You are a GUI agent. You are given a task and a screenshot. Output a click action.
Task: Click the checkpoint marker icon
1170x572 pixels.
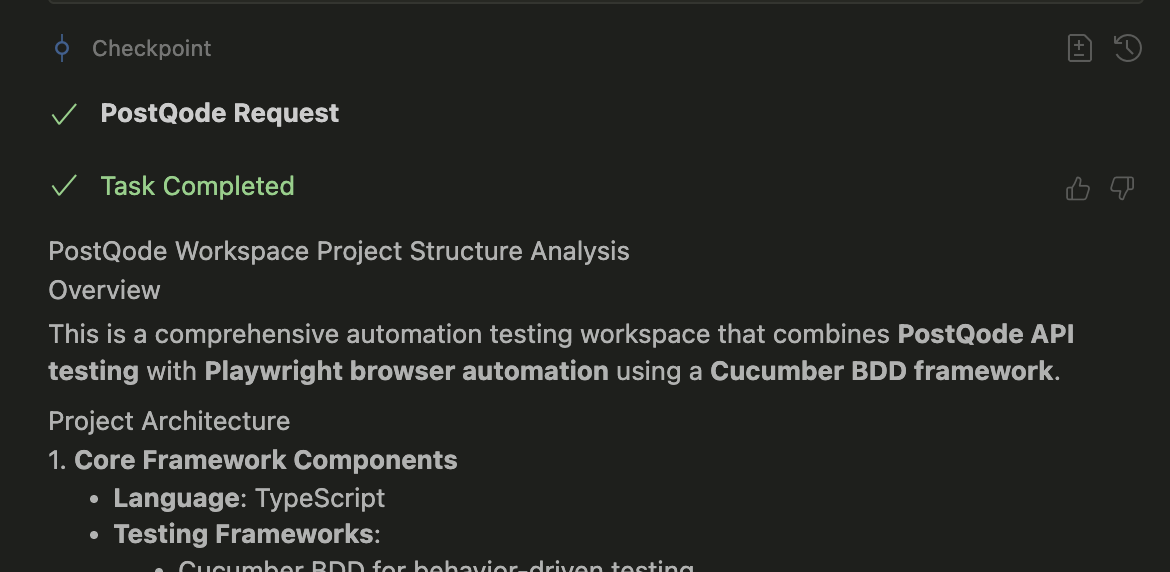[x=62, y=48]
